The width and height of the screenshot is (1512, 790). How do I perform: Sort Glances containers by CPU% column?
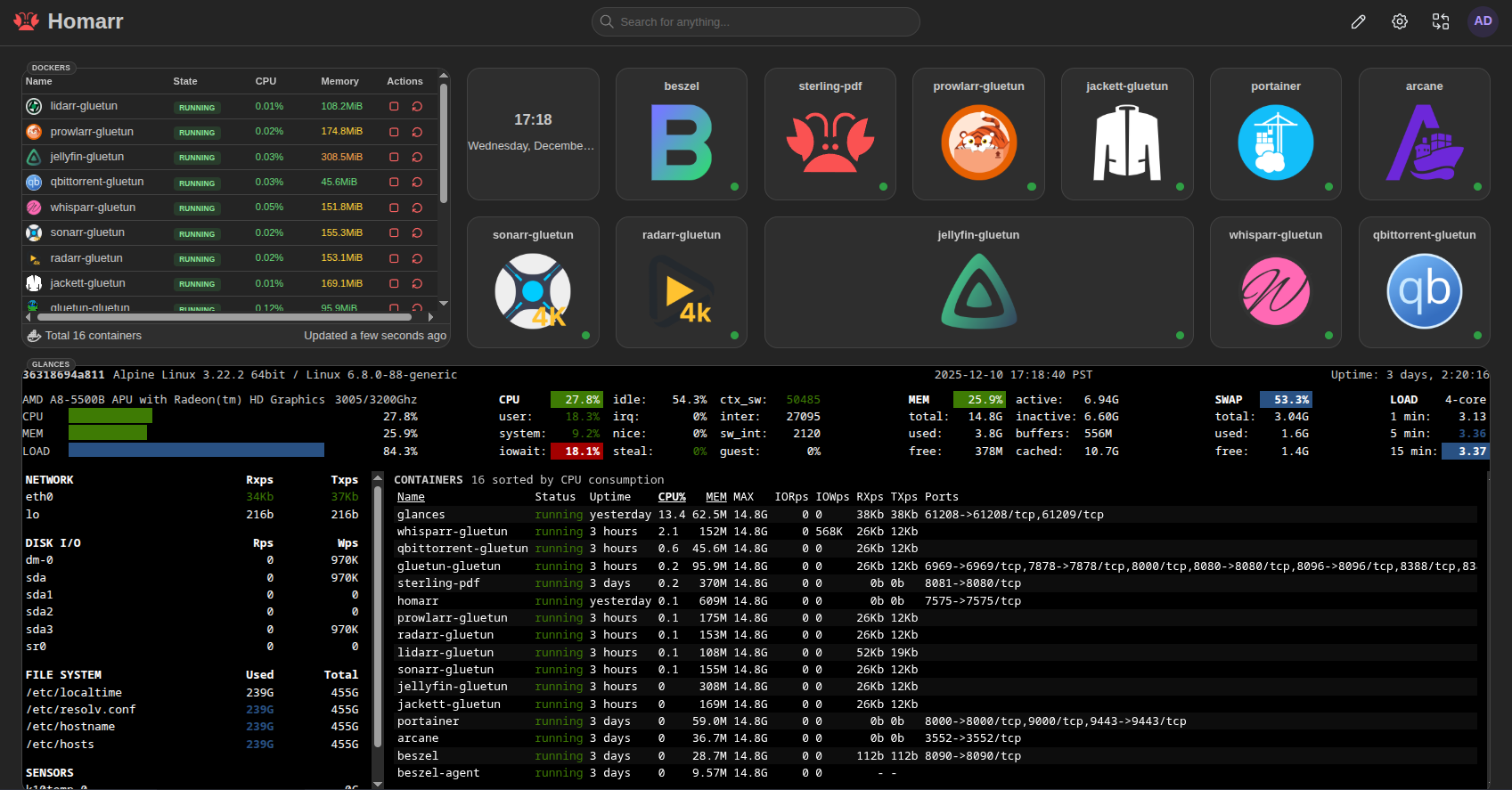pos(672,497)
